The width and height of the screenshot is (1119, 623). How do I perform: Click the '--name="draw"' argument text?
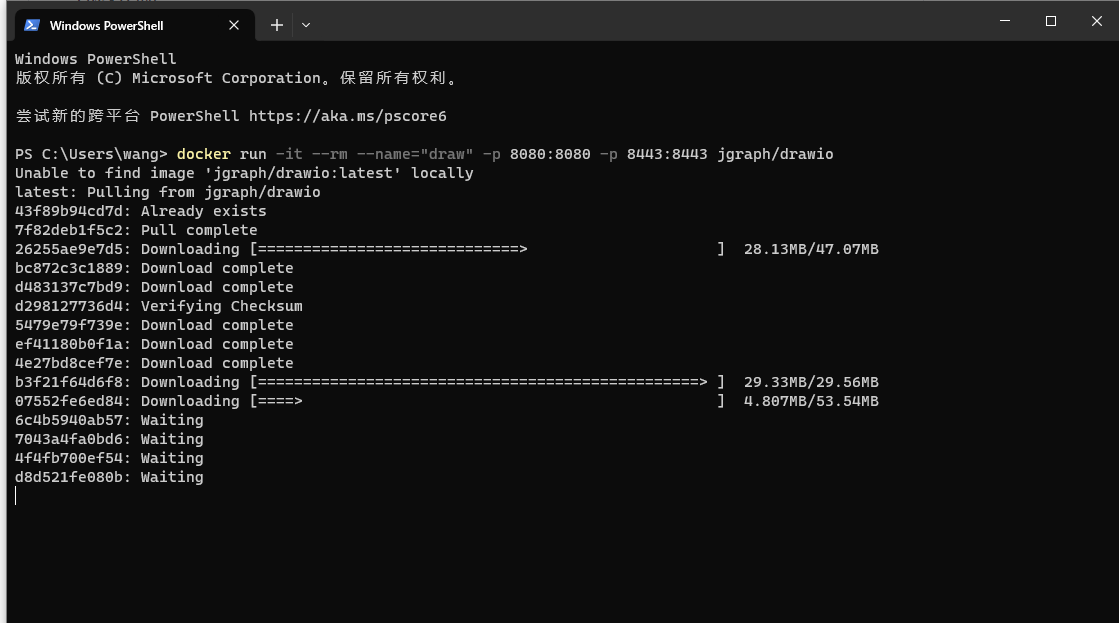point(415,154)
